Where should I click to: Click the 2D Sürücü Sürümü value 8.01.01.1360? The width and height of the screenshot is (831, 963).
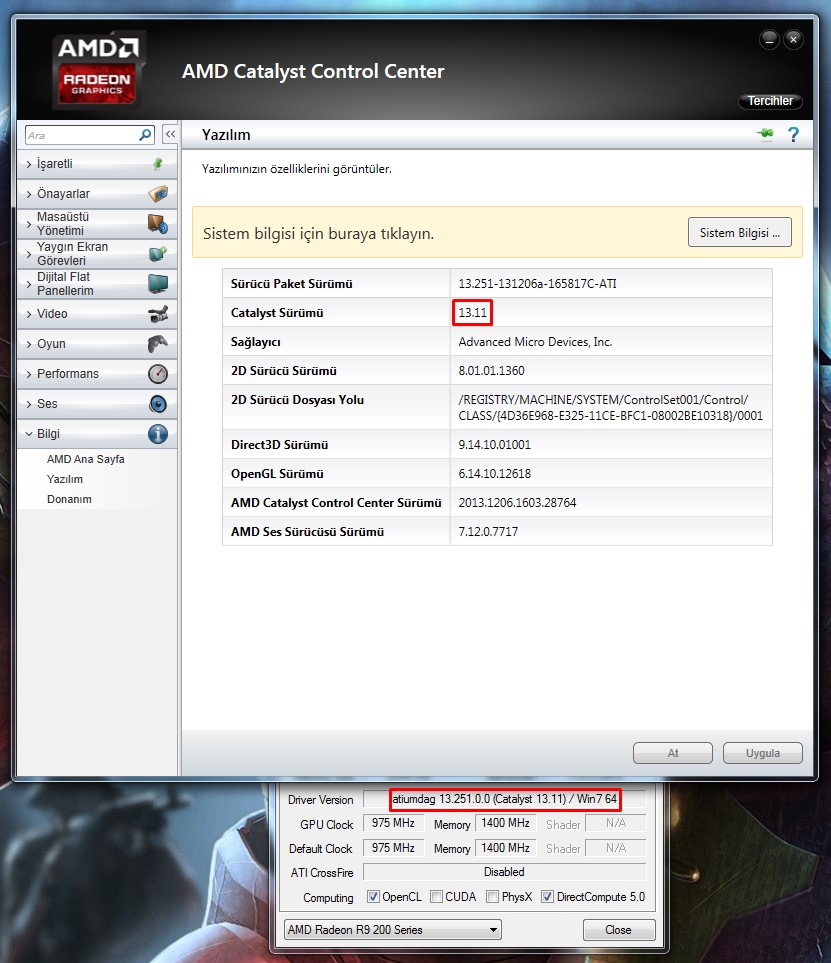(491, 370)
